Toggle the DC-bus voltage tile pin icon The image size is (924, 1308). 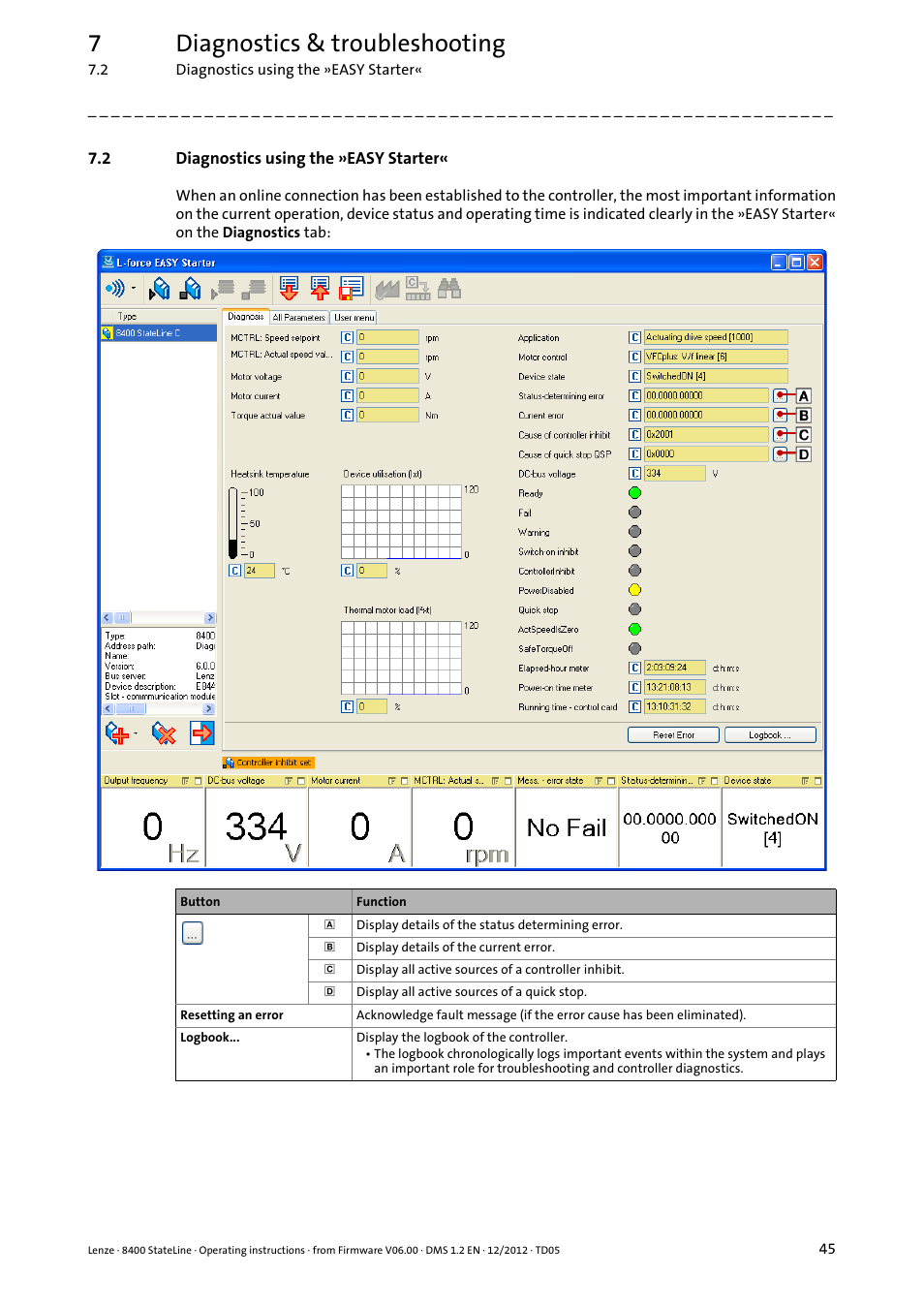pos(289,781)
